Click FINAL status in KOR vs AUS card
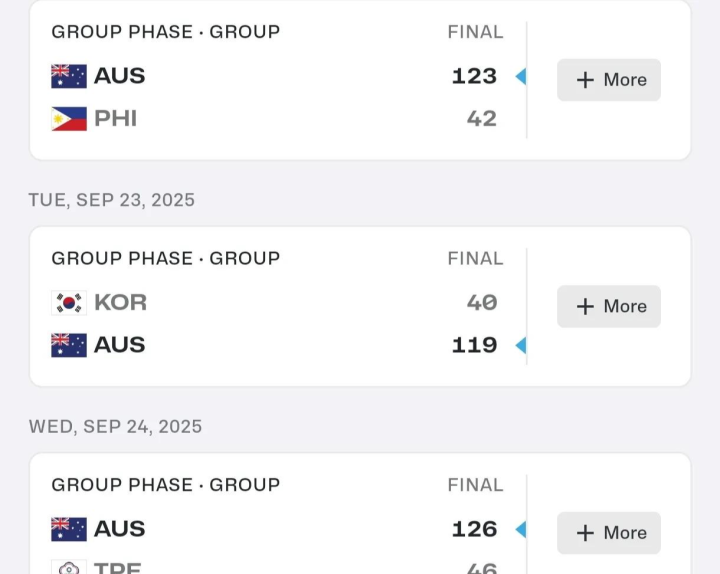The width and height of the screenshot is (720, 574). tap(475, 258)
